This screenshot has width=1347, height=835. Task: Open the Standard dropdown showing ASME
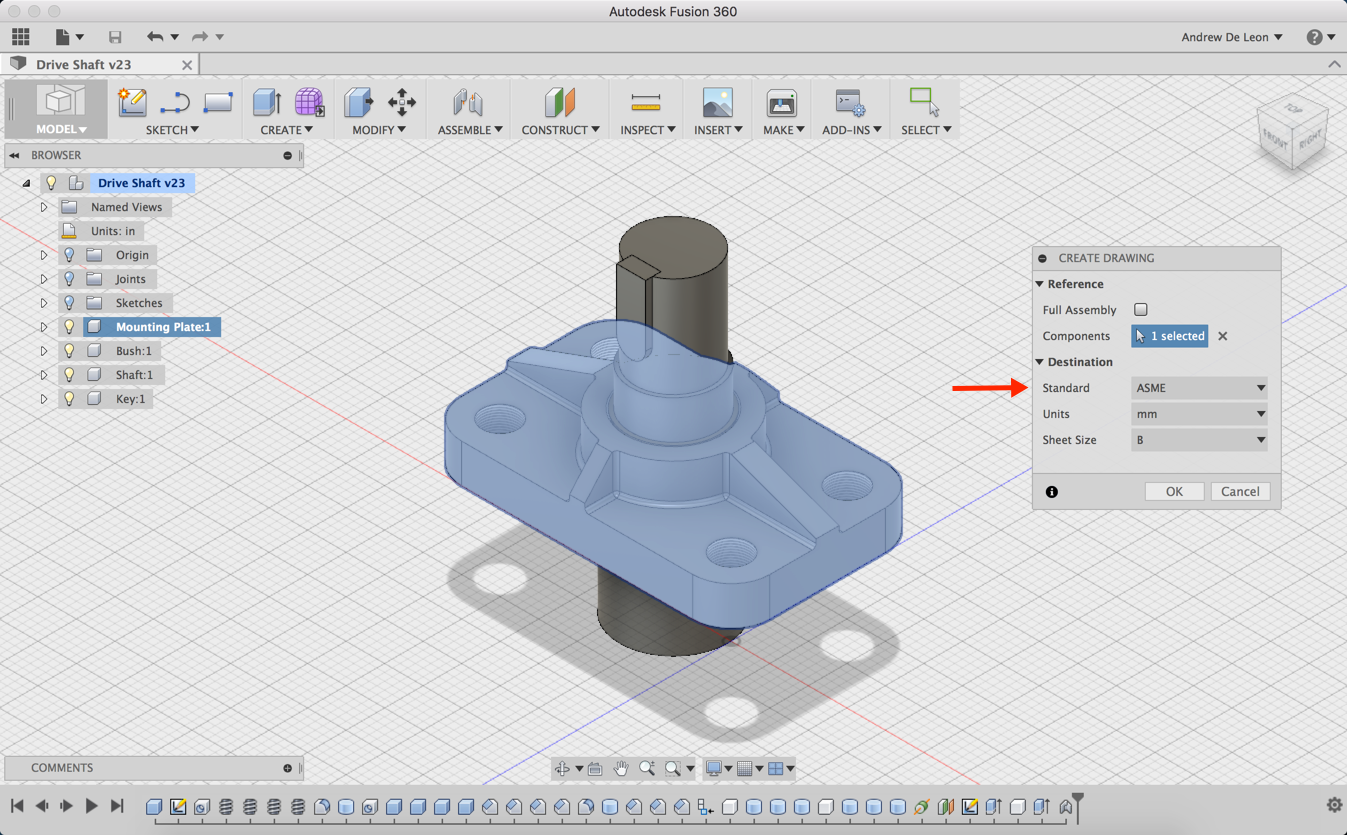[x=1199, y=387]
